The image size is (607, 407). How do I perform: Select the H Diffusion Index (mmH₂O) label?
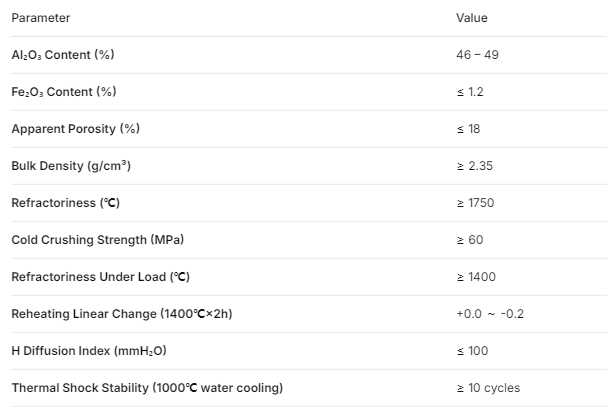tap(89, 351)
